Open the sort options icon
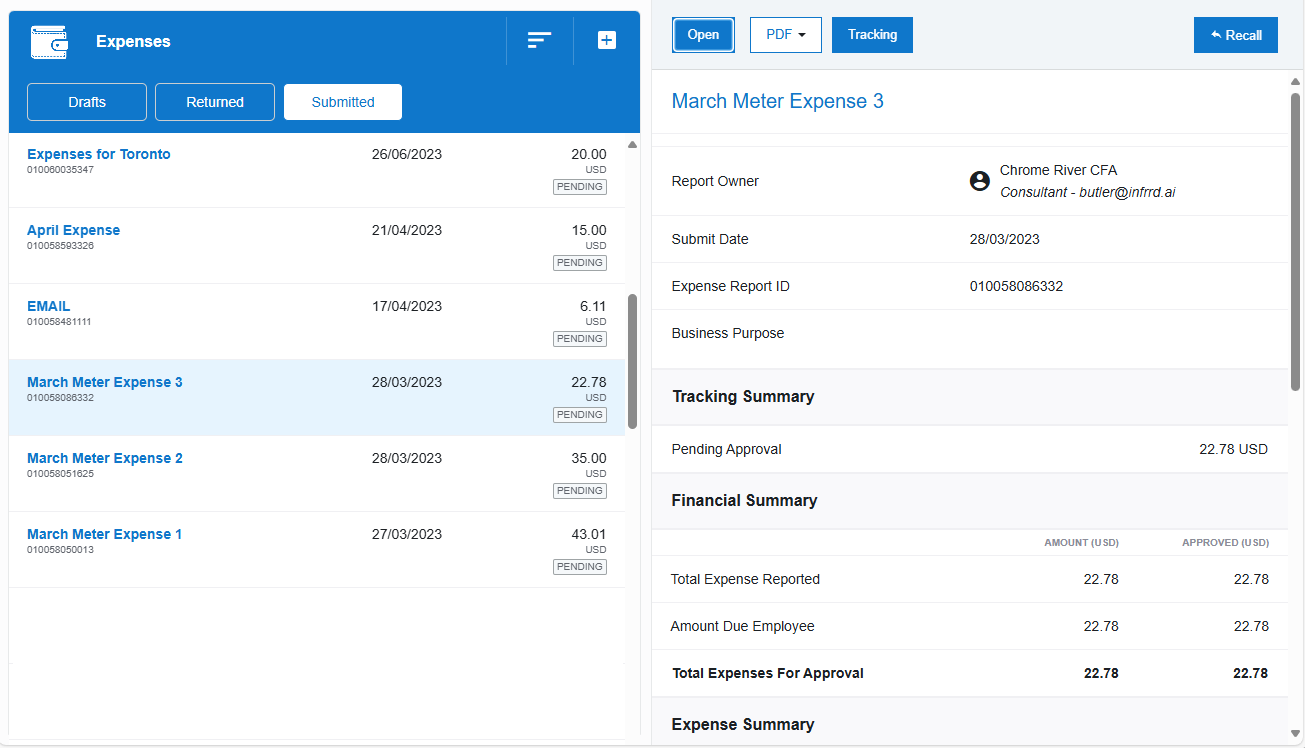Viewport: 1305px width, 748px height. 539,41
